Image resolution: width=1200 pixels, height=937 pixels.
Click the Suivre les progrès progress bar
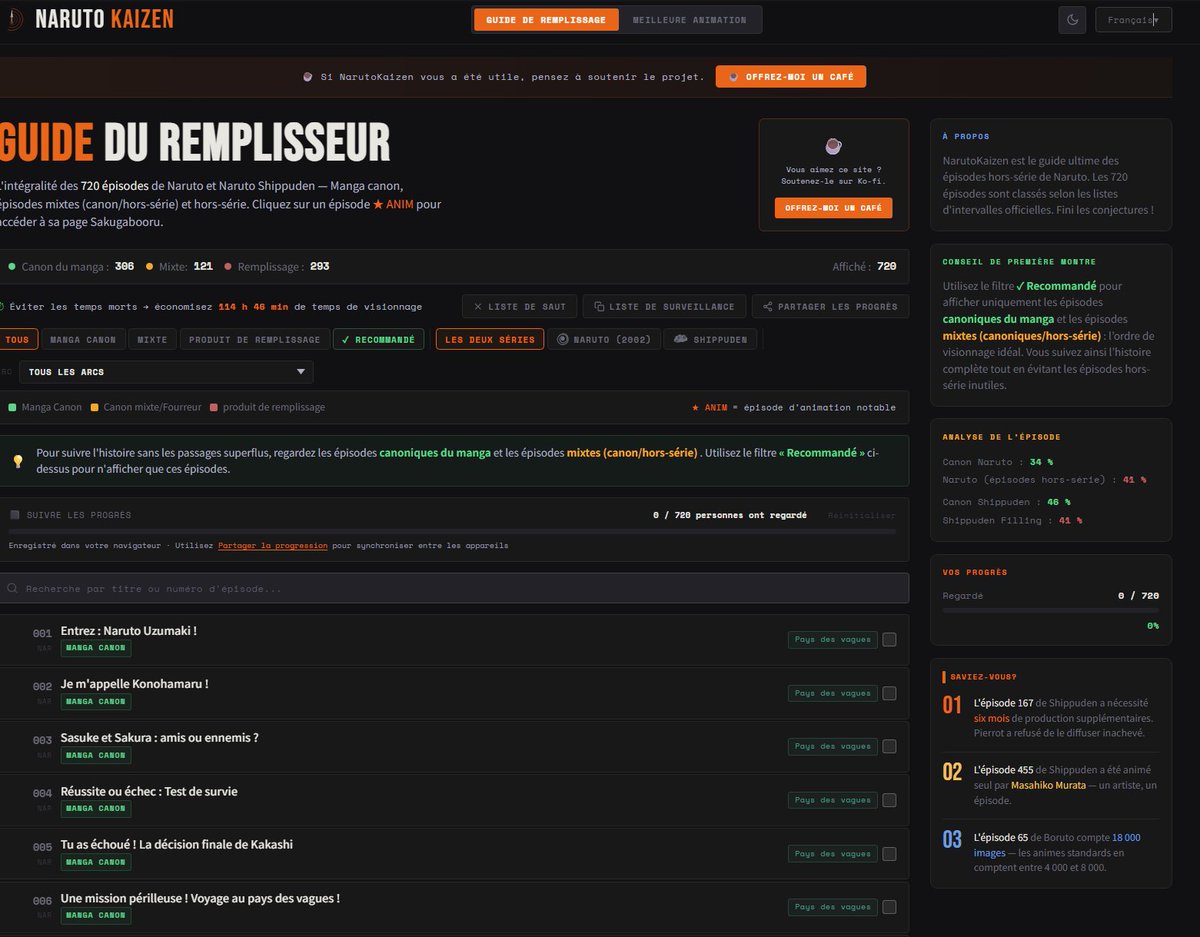click(453, 531)
